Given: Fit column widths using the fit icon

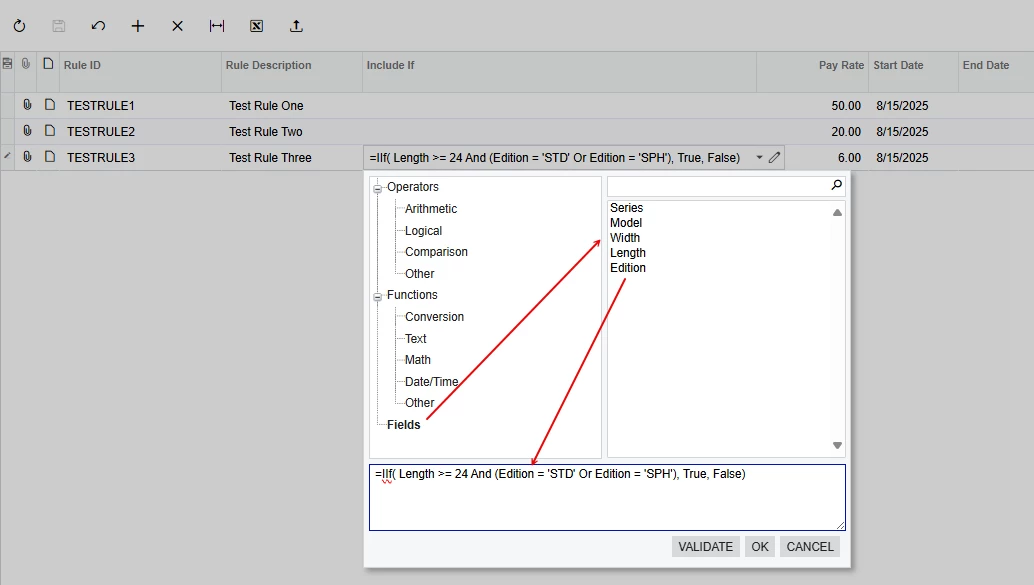Looking at the screenshot, I should (x=216, y=26).
